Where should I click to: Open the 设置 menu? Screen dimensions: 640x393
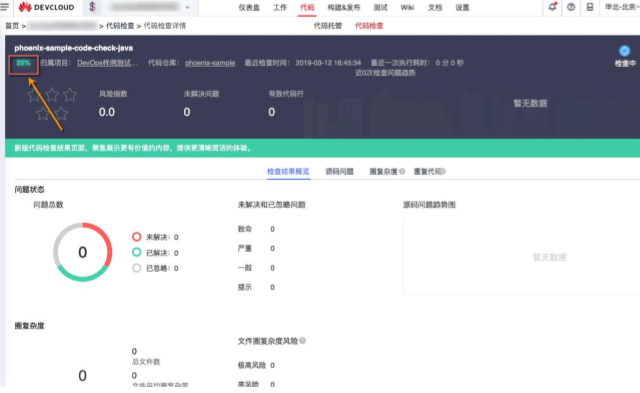tap(462, 8)
